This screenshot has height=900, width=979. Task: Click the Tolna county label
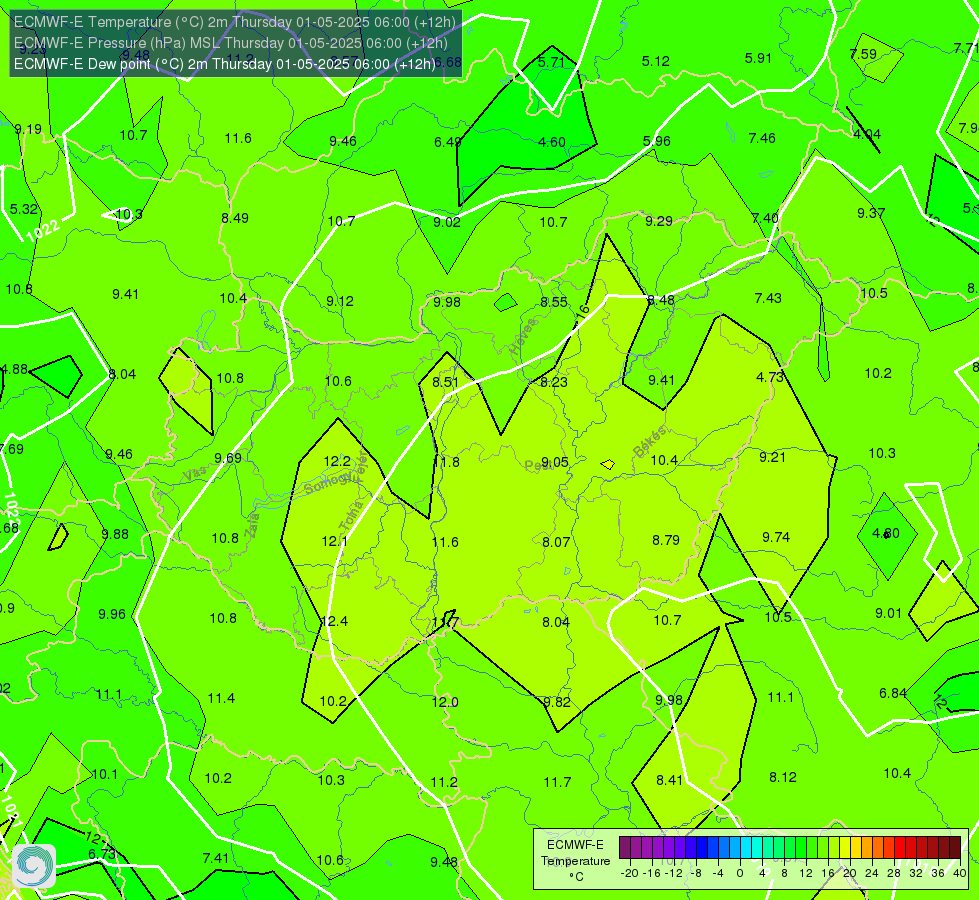pyautogui.click(x=351, y=517)
